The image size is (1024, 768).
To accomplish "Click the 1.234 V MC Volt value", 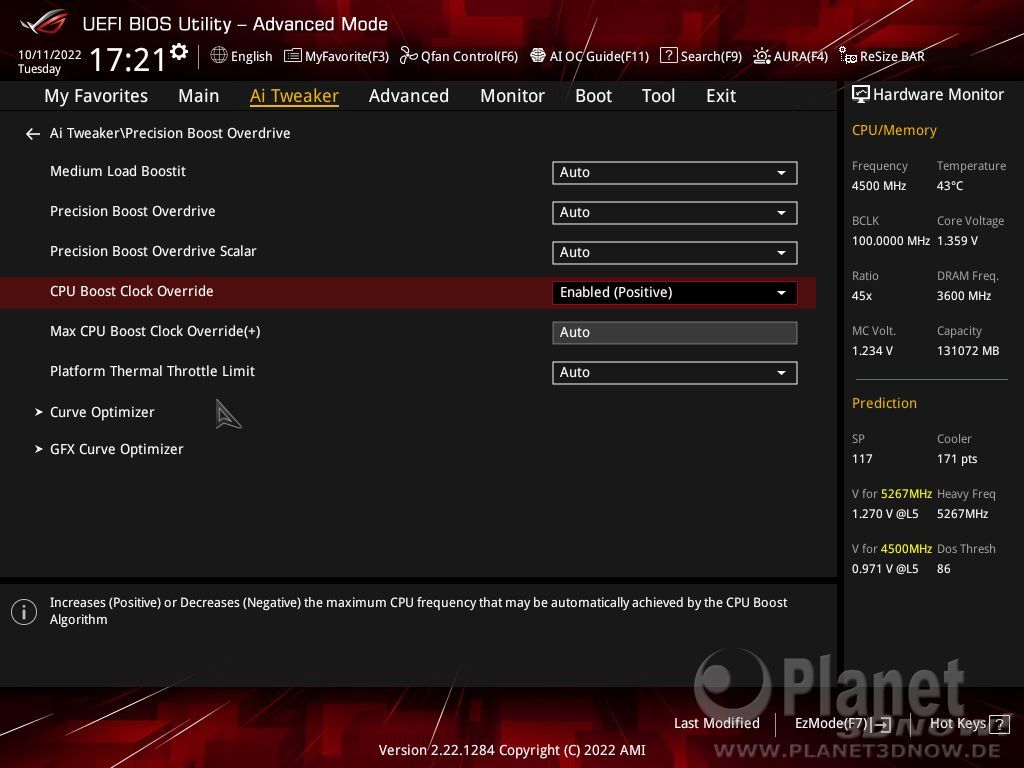I will 872,351.
